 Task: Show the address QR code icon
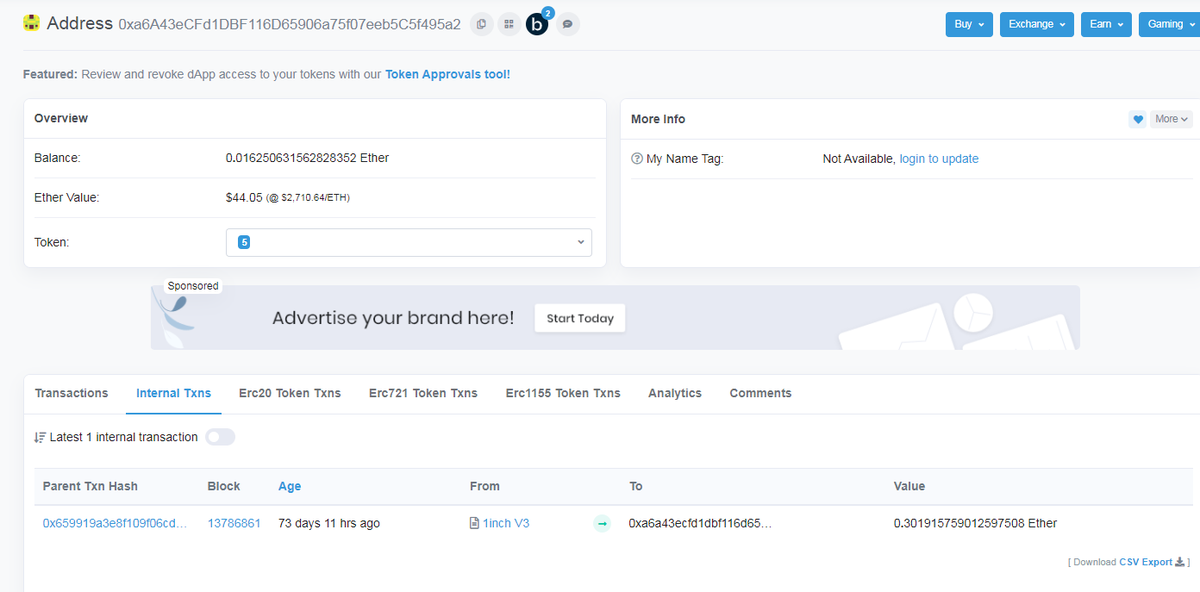coord(509,24)
